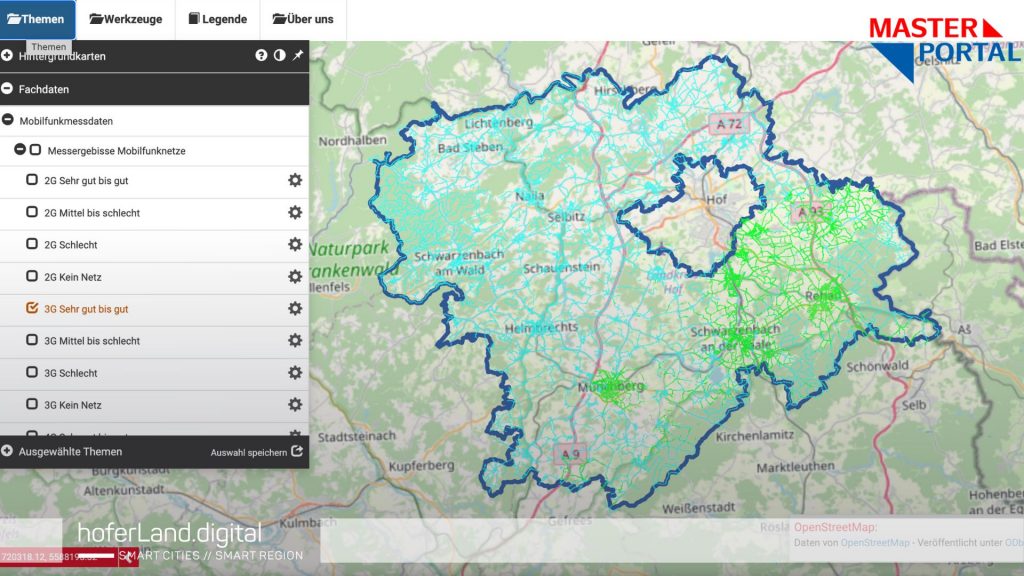Screen dimensions: 1024x576
Task: Check the 3G Kein Netz layer
Action: coord(32,404)
